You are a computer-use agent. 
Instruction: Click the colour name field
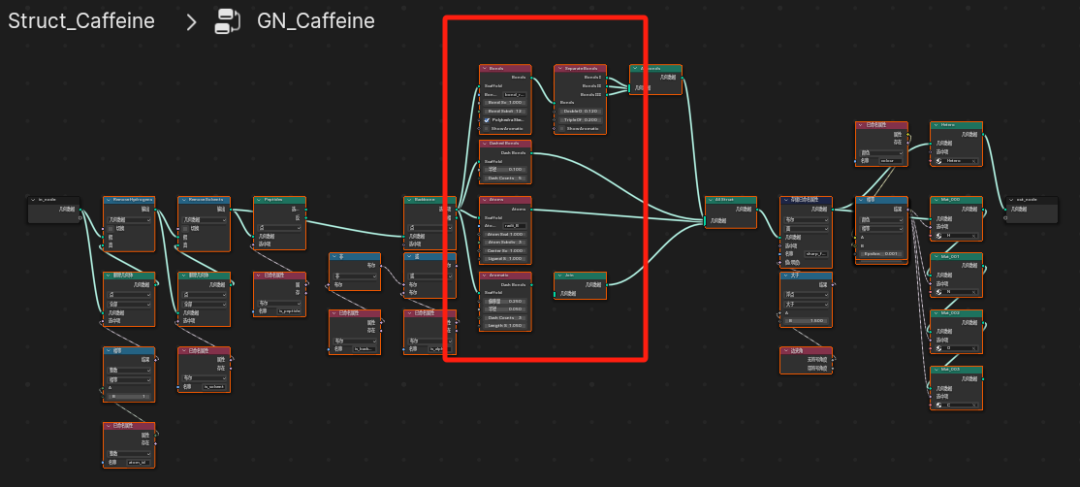click(x=892, y=160)
